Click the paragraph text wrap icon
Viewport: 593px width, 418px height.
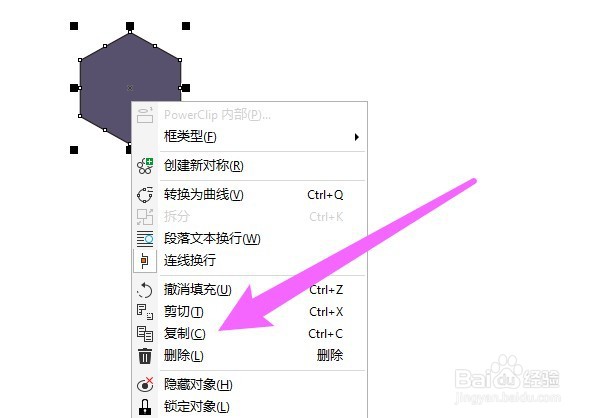[145, 239]
